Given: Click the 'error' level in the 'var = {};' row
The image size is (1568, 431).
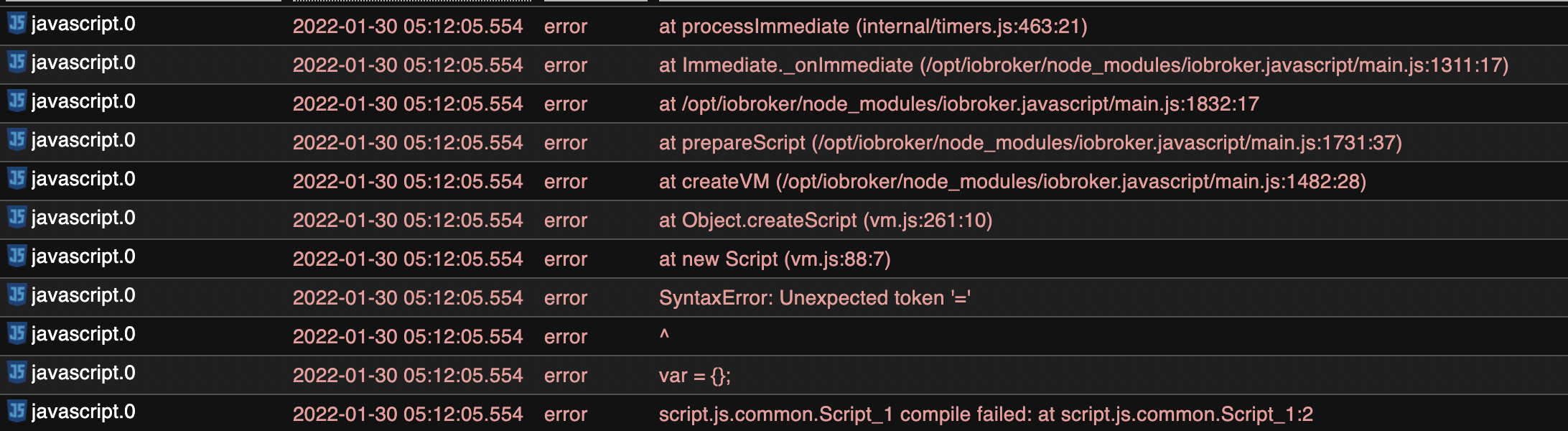Looking at the screenshot, I should 566,376.
